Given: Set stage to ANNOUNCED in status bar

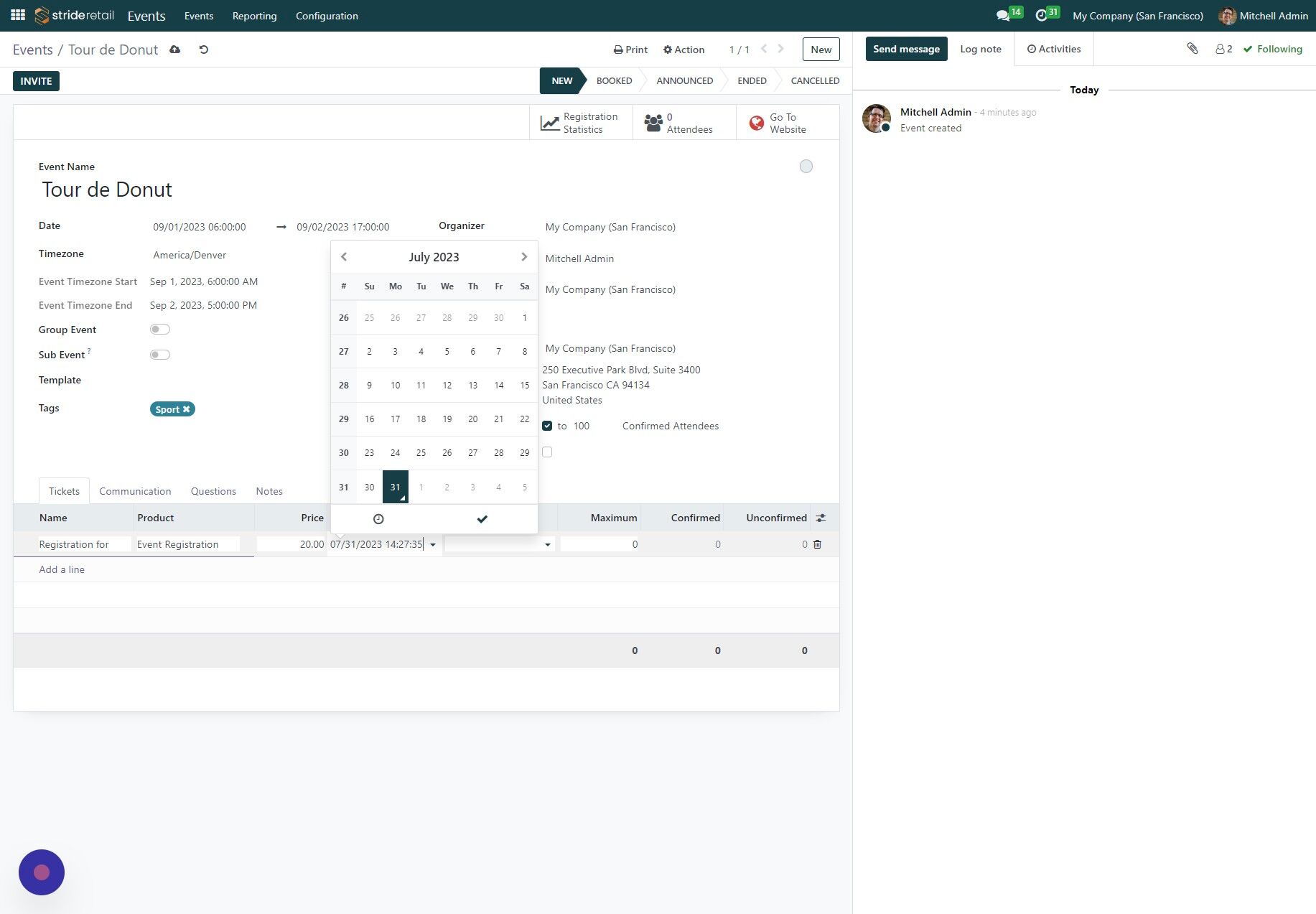Looking at the screenshot, I should point(684,80).
